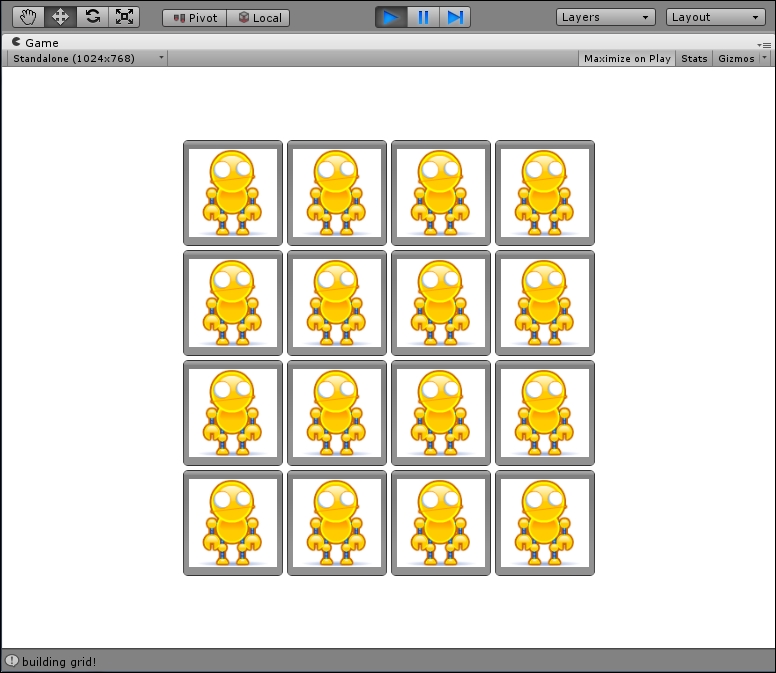
Task: Pause the running game
Action: (x=423, y=18)
